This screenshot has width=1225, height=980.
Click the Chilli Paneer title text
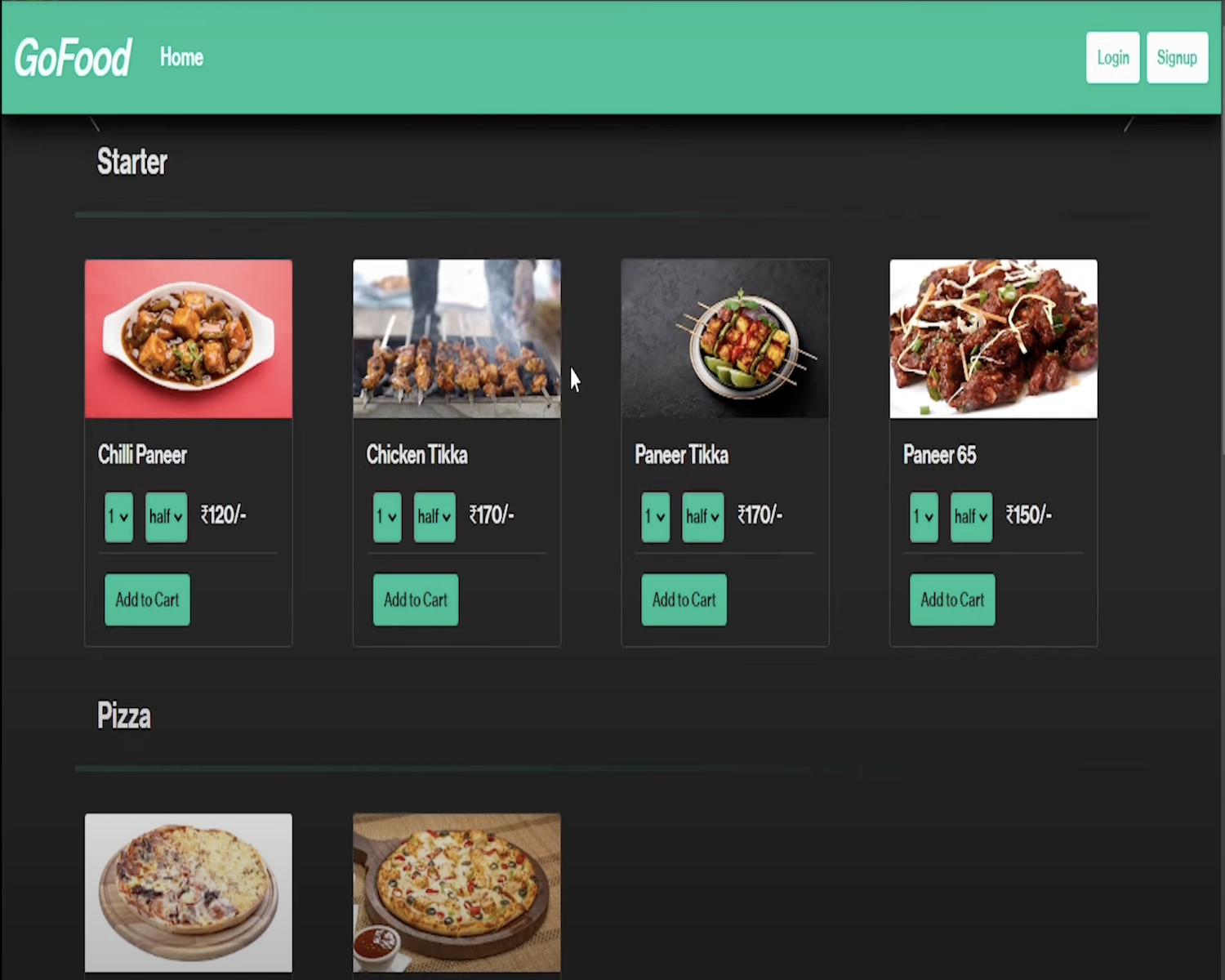[142, 455]
